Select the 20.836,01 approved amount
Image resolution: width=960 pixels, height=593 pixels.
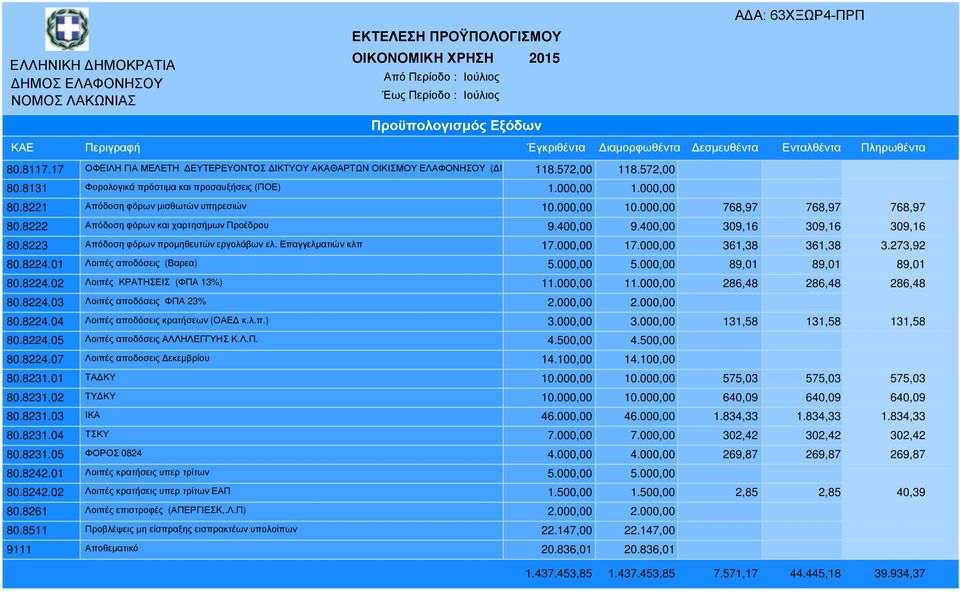[566, 550]
